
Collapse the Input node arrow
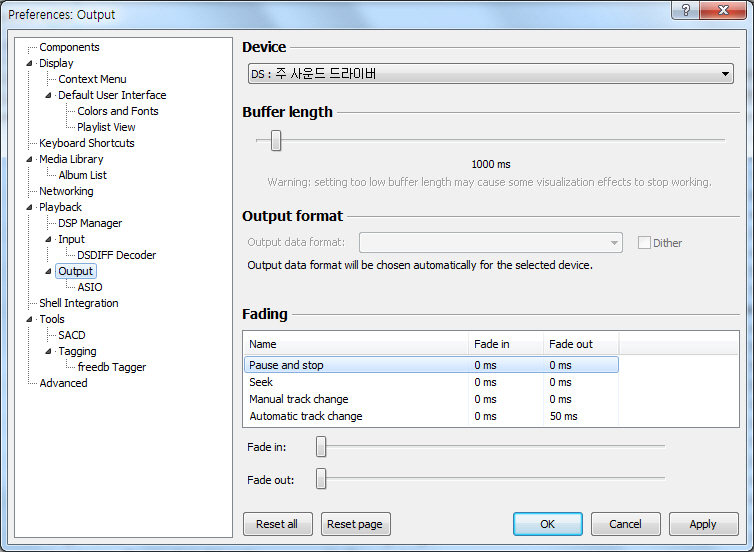coord(49,239)
